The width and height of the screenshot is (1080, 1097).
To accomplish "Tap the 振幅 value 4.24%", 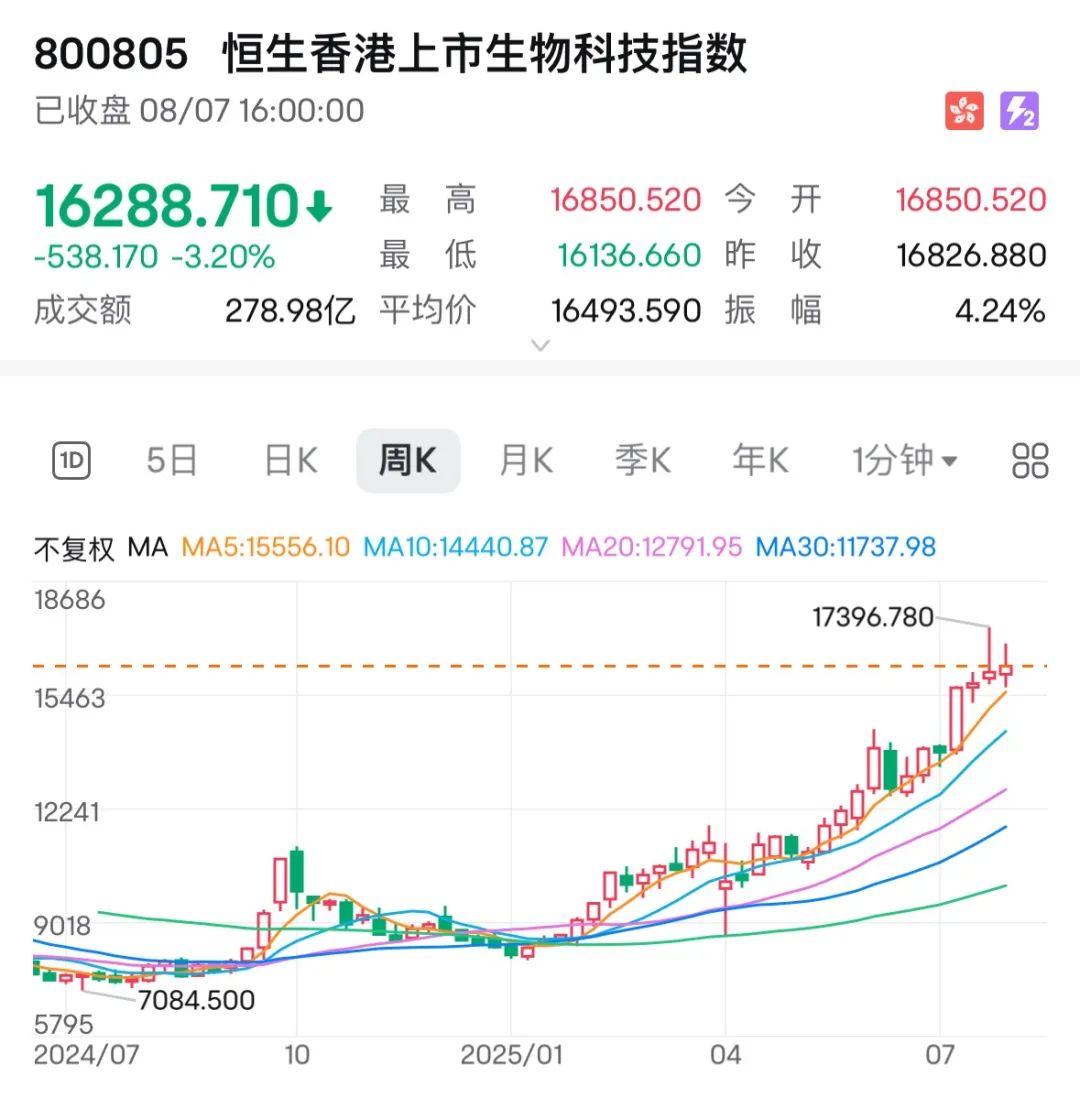I will pyautogui.click(x=1000, y=311).
